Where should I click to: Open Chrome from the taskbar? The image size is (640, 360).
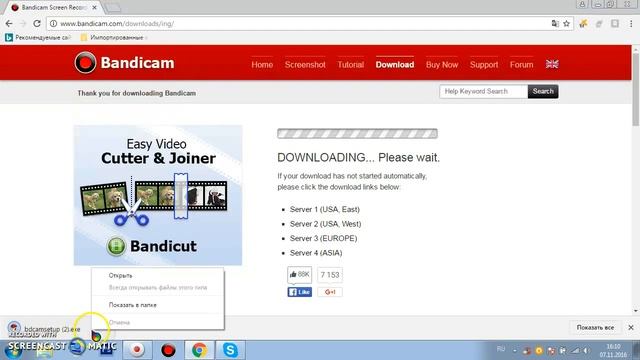[199, 350]
